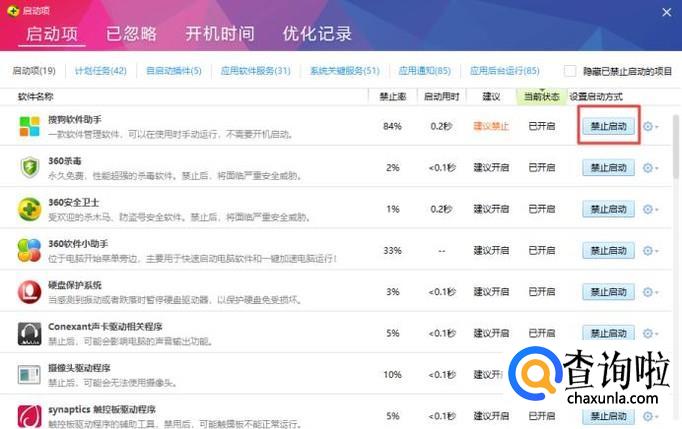Click 33% 禁止率 for 360软件小助手

[392, 251]
